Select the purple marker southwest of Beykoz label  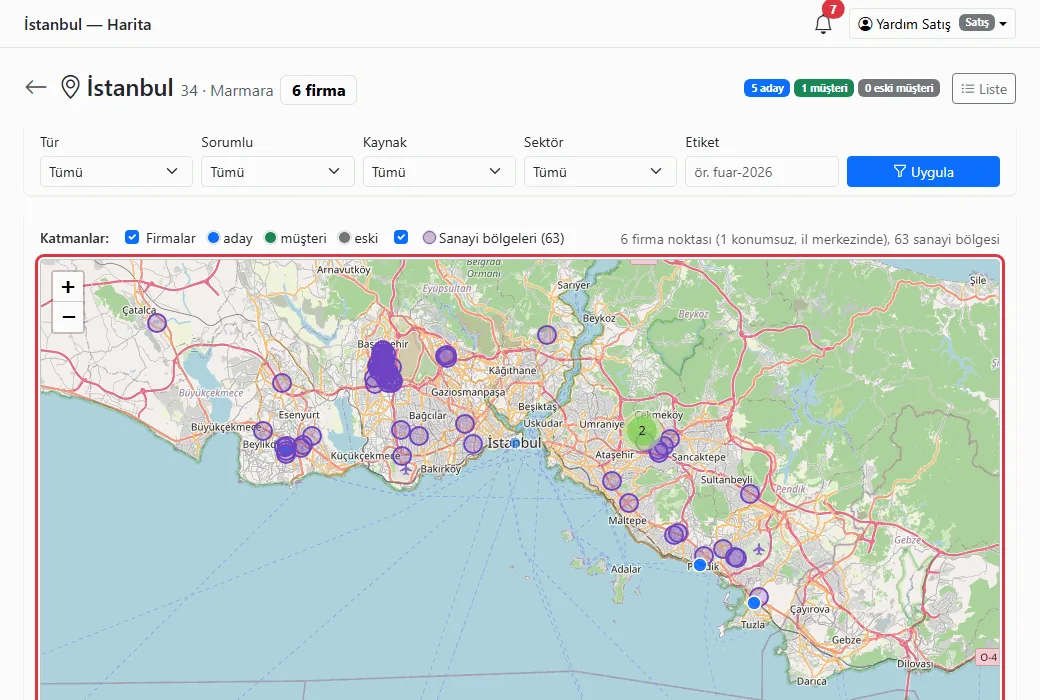pyautogui.click(x=547, y=335)
